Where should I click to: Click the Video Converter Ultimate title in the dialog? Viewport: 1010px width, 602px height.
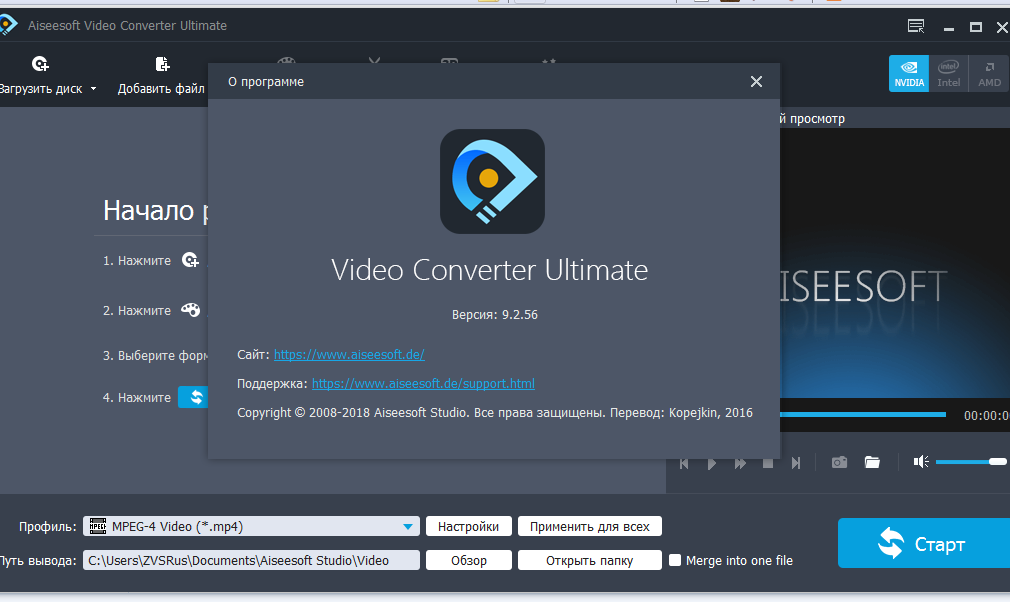(x=490, y=270)
